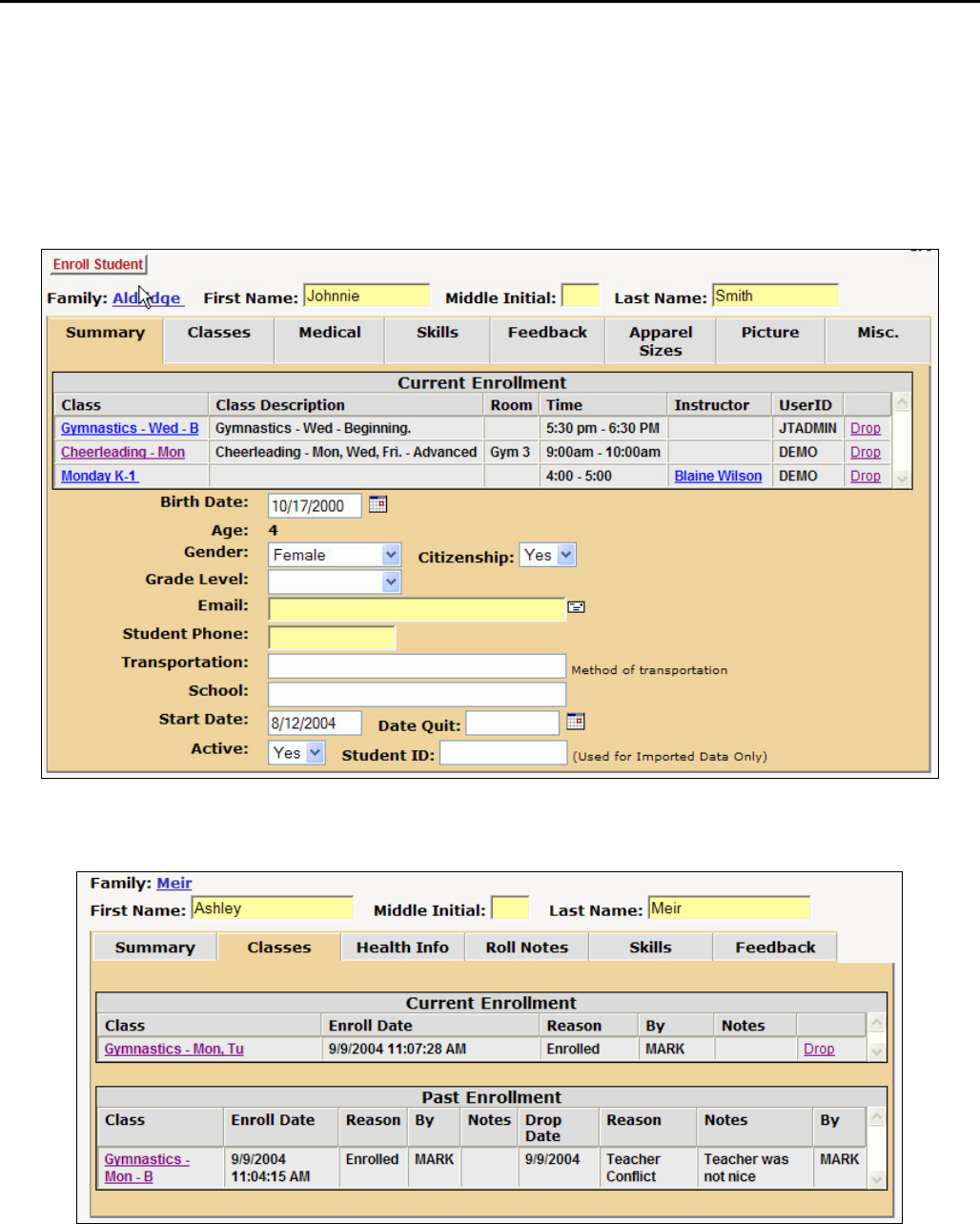The height and width of the screenshot is (1224, 980).
Task: Open Summary tab in Ashley Meir form
Action: click(x=154, y=948)
